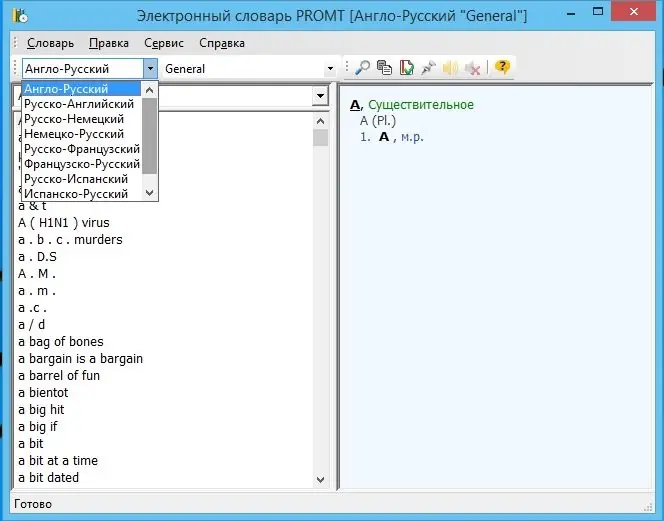Click the green Существительное label
Image resolution: width=664 pixels, height=521 pixels.
tap(421, 105)
